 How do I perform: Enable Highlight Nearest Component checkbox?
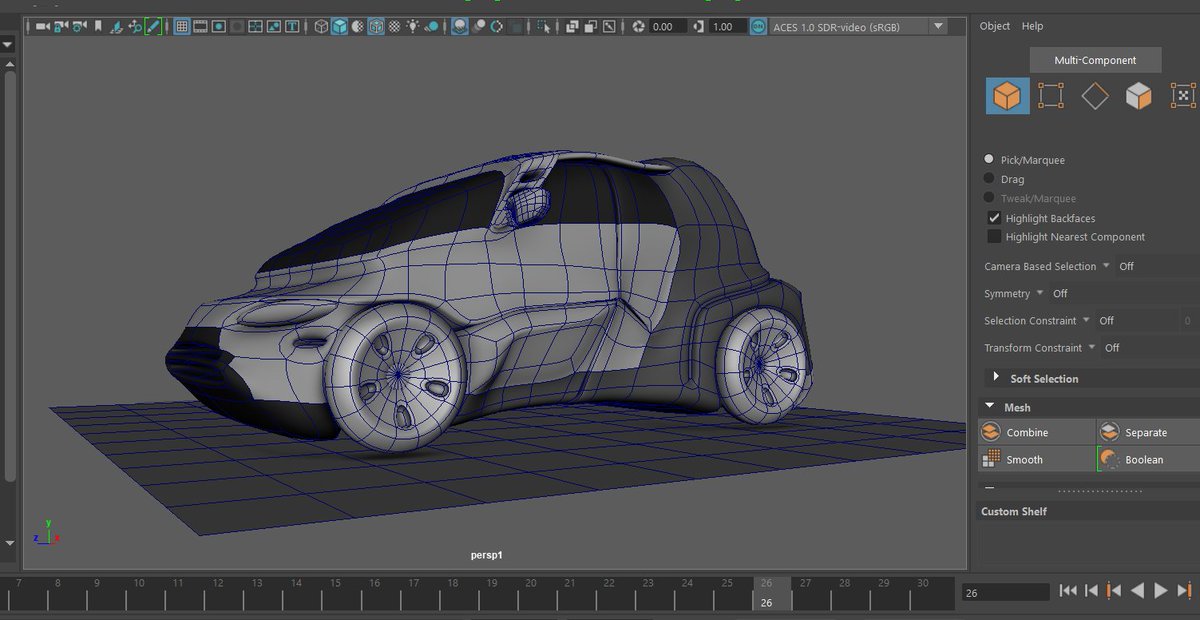pos(994,236)
